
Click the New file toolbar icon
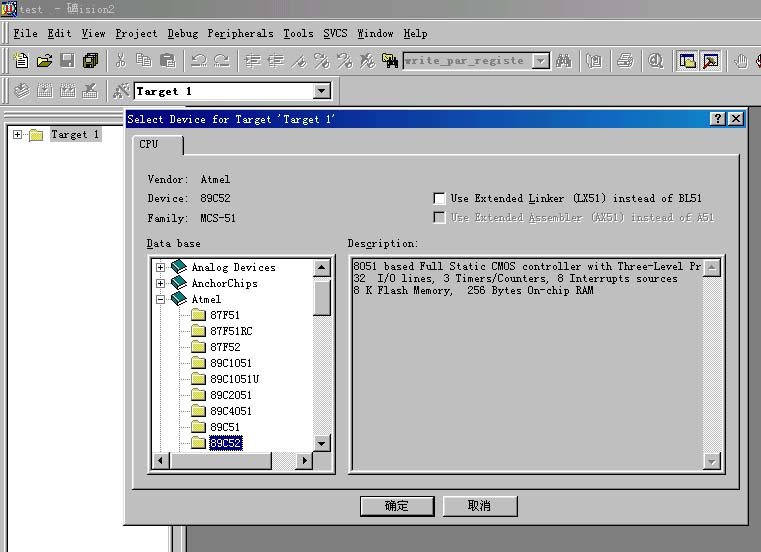click(21, 61)
